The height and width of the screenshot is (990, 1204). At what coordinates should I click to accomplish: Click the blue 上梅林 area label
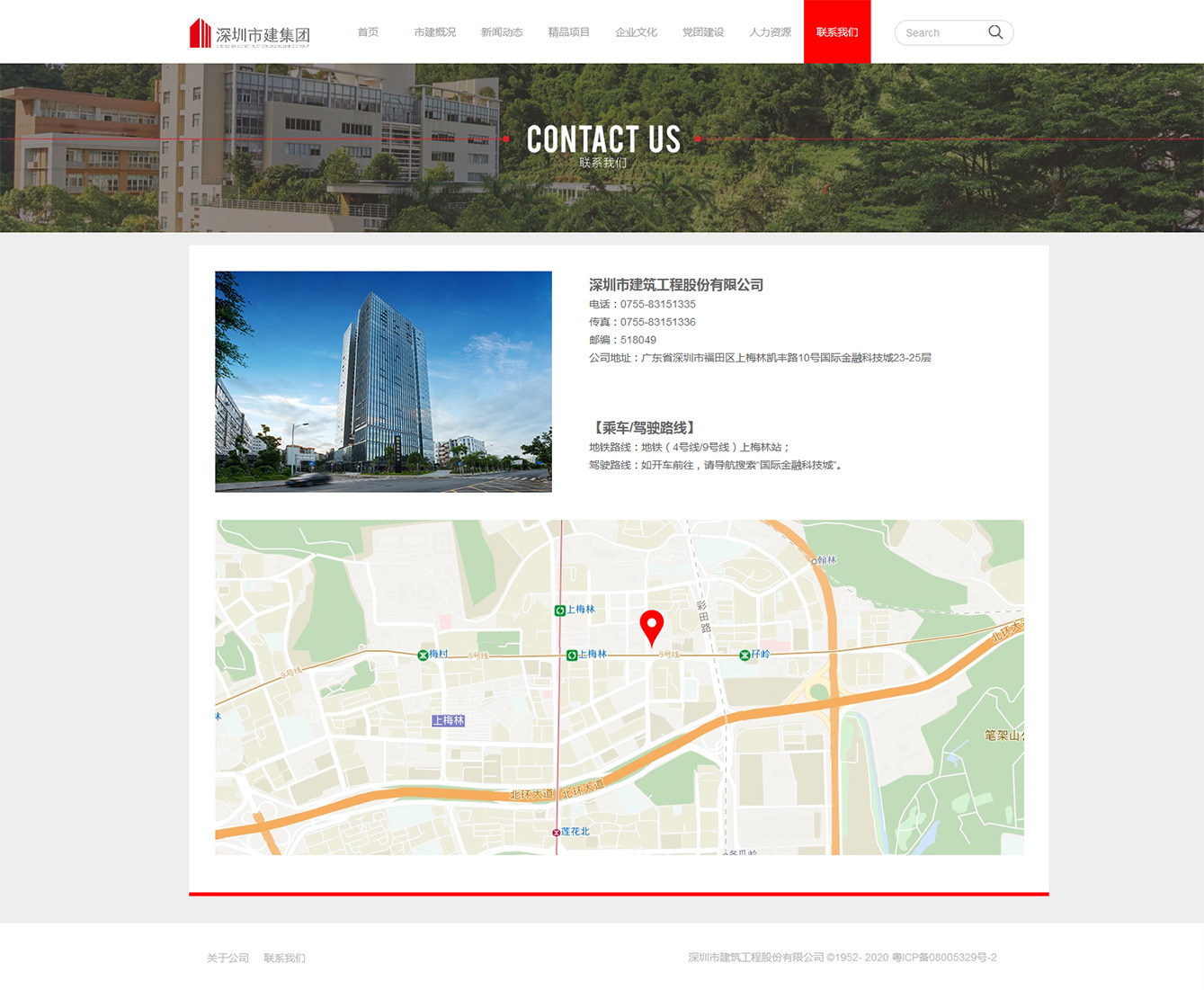click(x=448, y=720)
